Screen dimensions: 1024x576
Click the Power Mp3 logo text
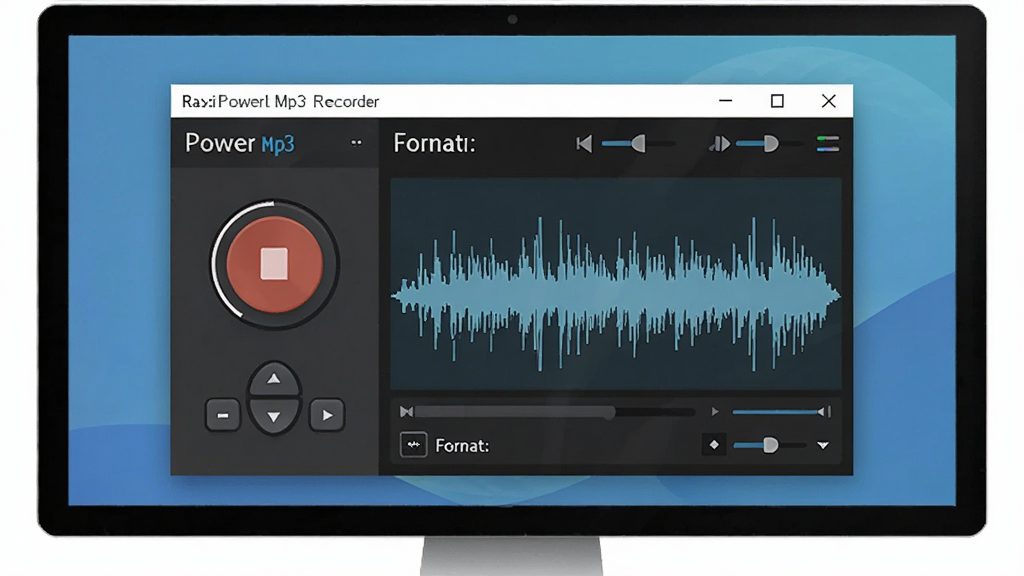[x=240, y=143]
